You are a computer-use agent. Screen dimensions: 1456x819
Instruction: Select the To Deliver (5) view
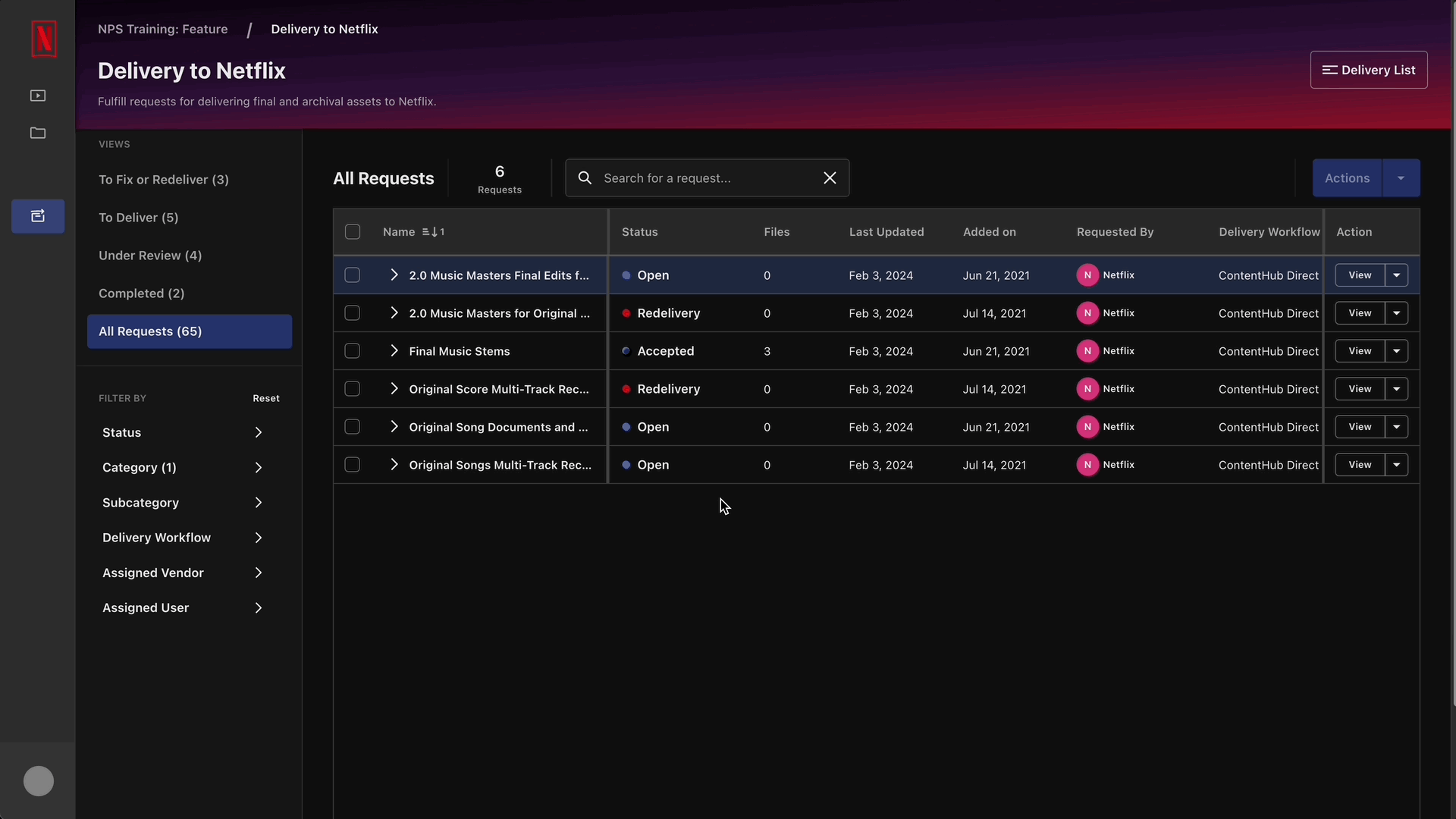point(138,217)
